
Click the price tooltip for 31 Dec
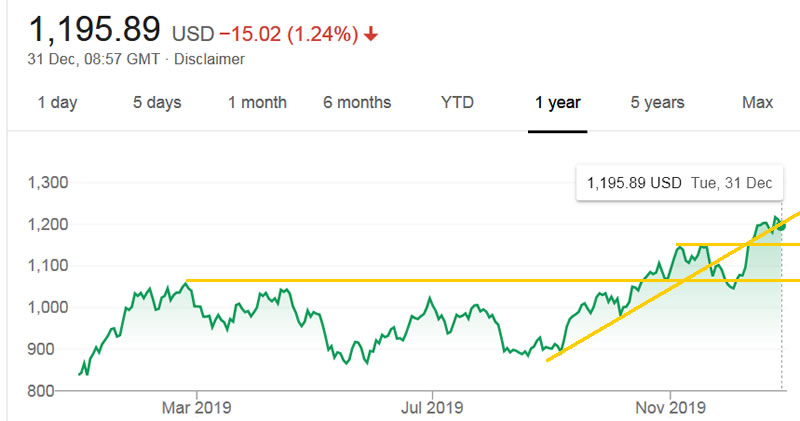[x=679, y=183]
